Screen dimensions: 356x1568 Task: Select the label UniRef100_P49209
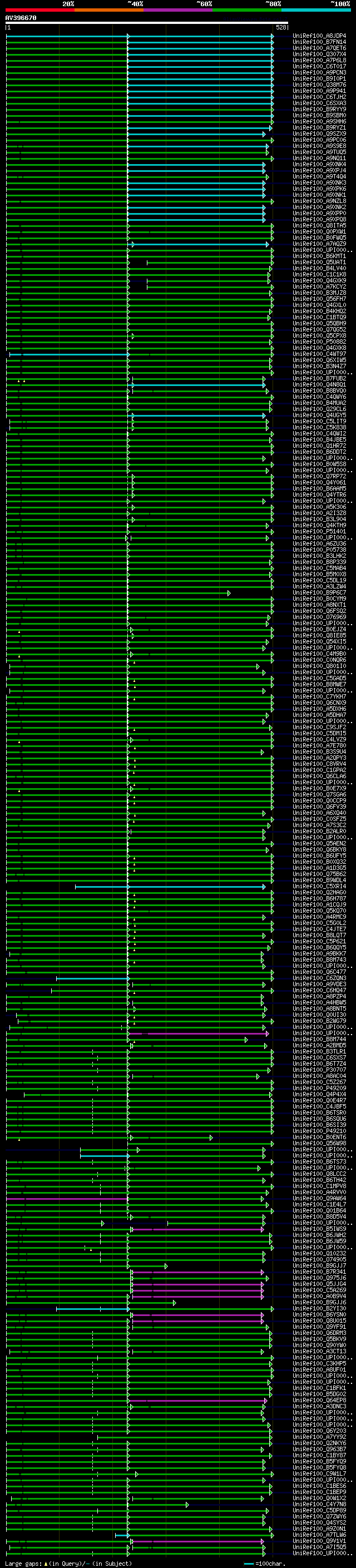coord(319,1089)
